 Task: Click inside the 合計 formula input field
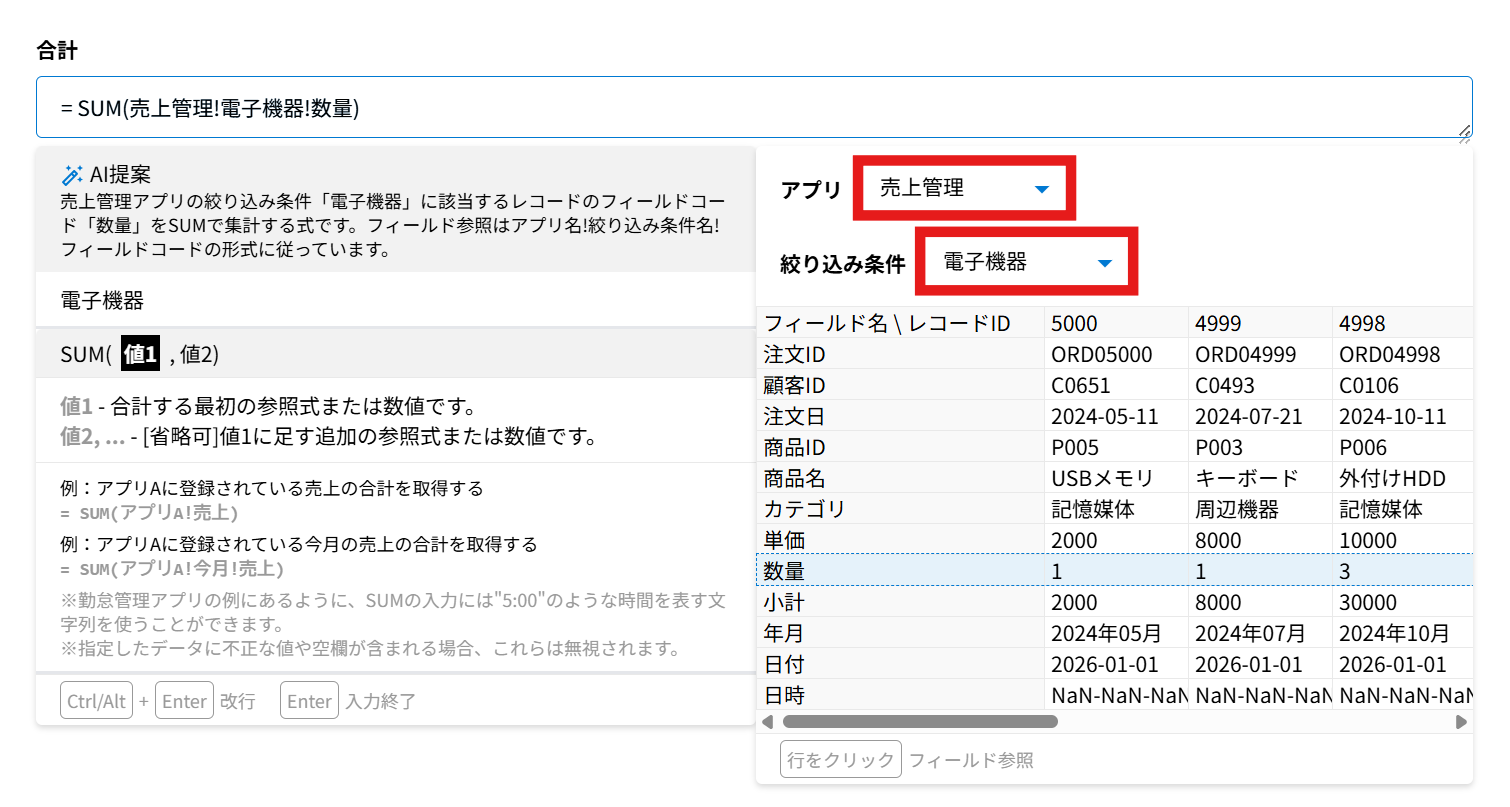(753, 108)
